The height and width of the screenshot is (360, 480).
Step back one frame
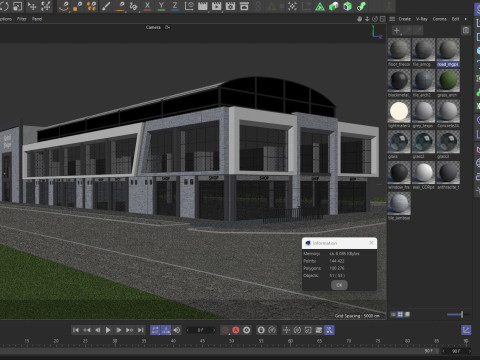[97, 330]
